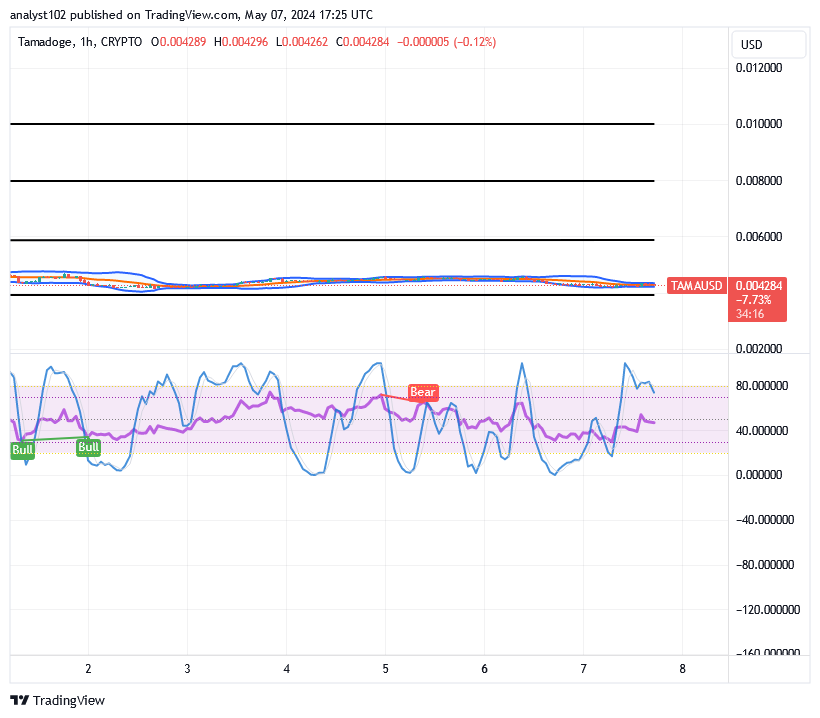Click date 5 on the time axis
The height and width of the screenshot is (718, 820).
click(x=385, y=669)
